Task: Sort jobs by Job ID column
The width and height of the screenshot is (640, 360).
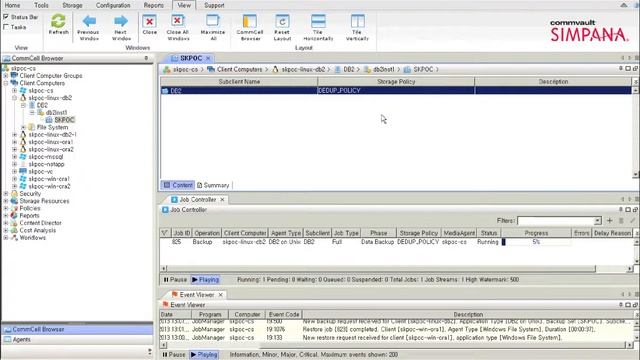Action: 182,233
